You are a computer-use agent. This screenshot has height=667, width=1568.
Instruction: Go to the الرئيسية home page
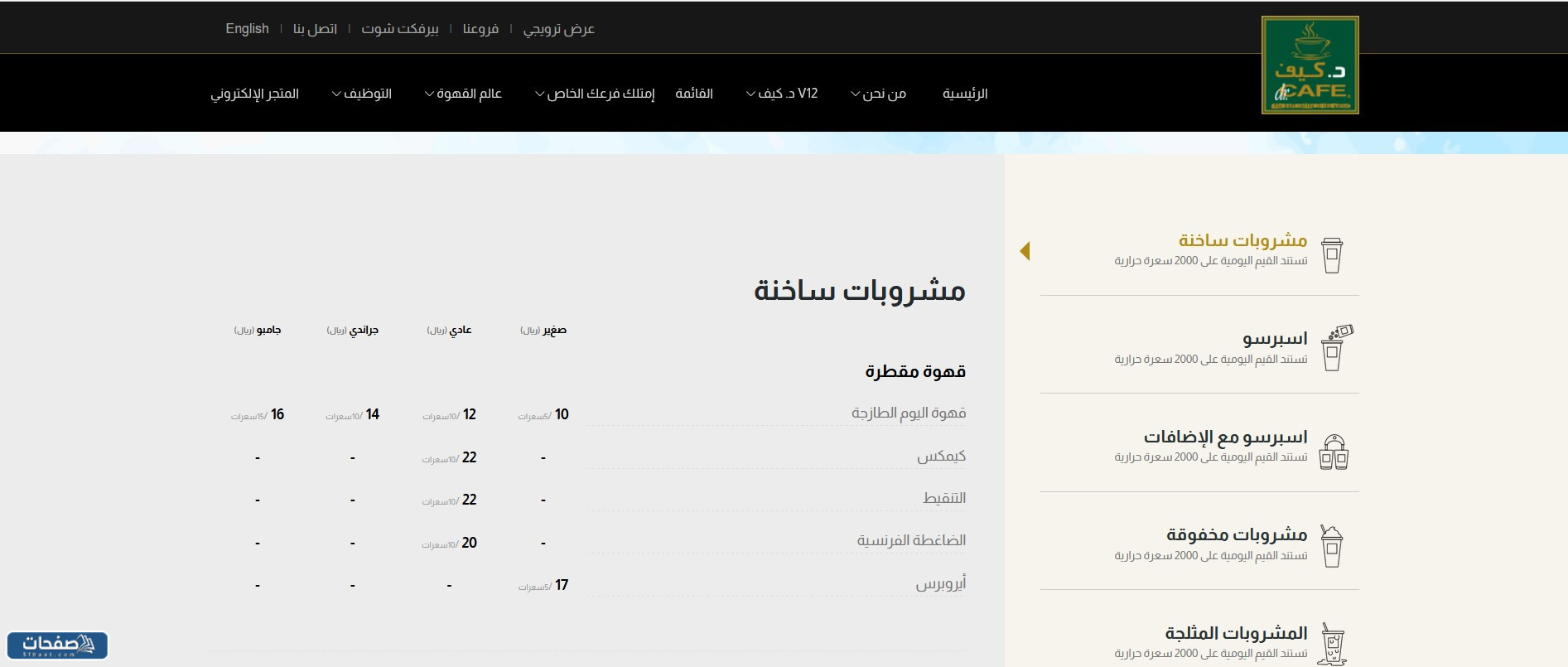coord(965,94)
